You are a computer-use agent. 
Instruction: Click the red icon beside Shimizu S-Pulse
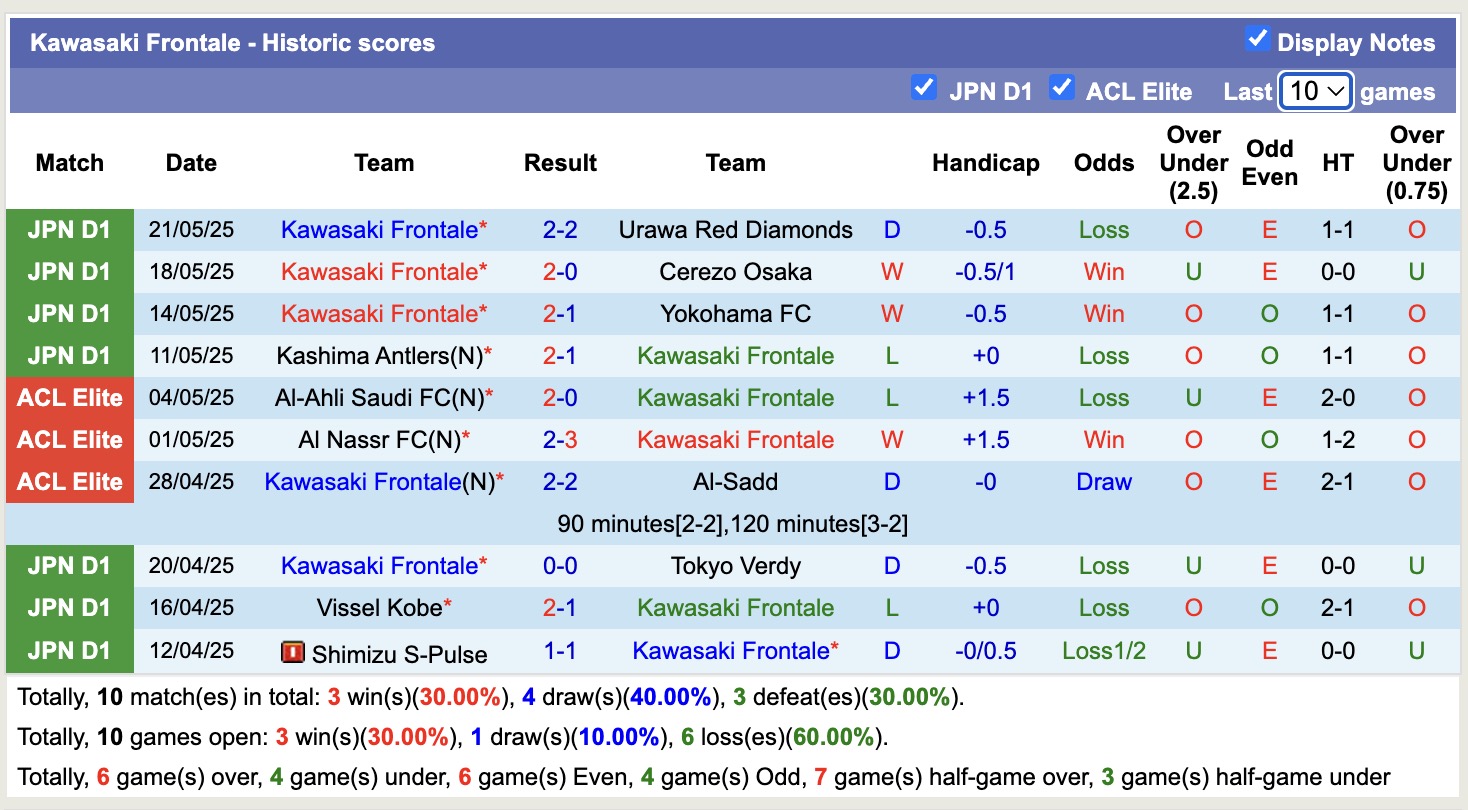pos(291,651)
